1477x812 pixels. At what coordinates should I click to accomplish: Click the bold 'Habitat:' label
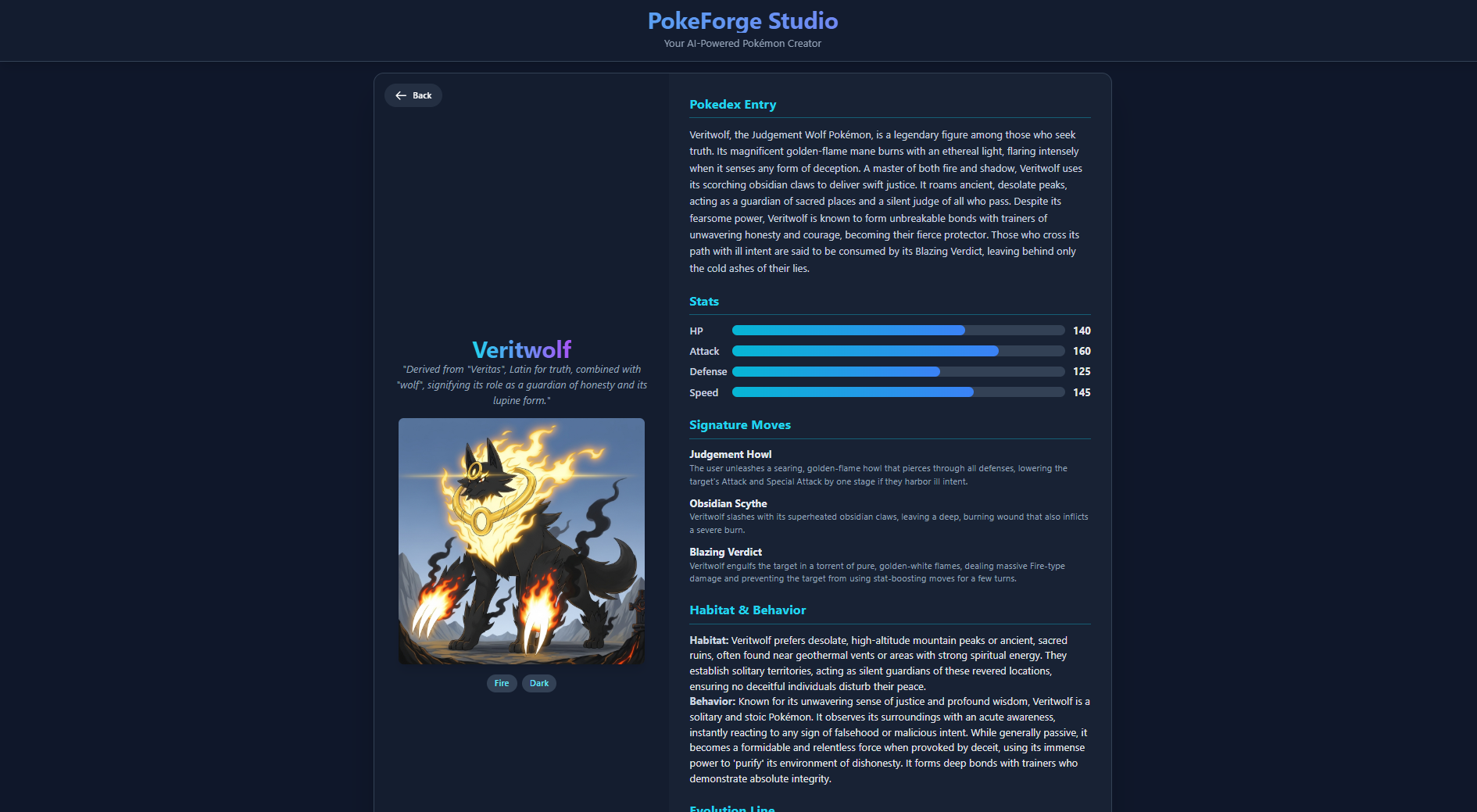(x=709, y=640)
